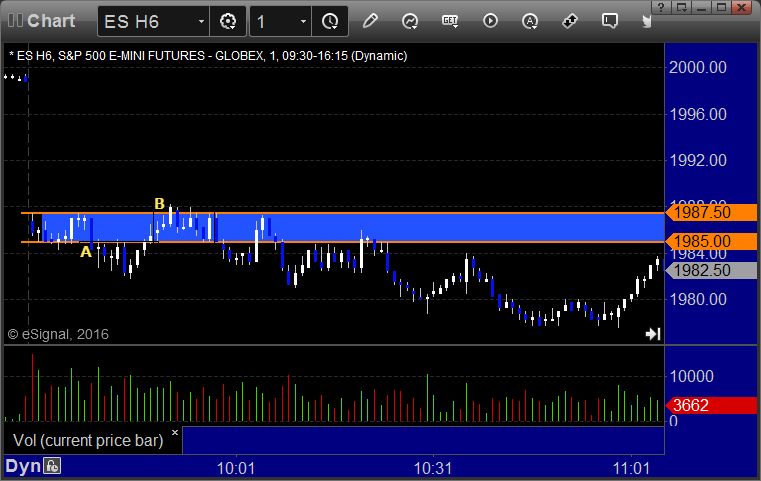Click the lock icon beside Dyn
The image size is (761, 481).
pyautogui.click(x=52, y=466)
